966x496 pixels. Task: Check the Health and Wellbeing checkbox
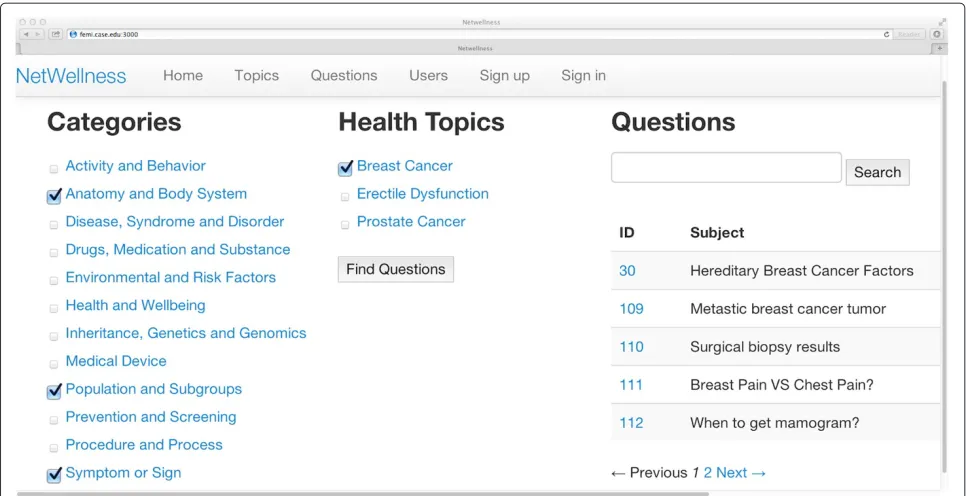[54, 308]
